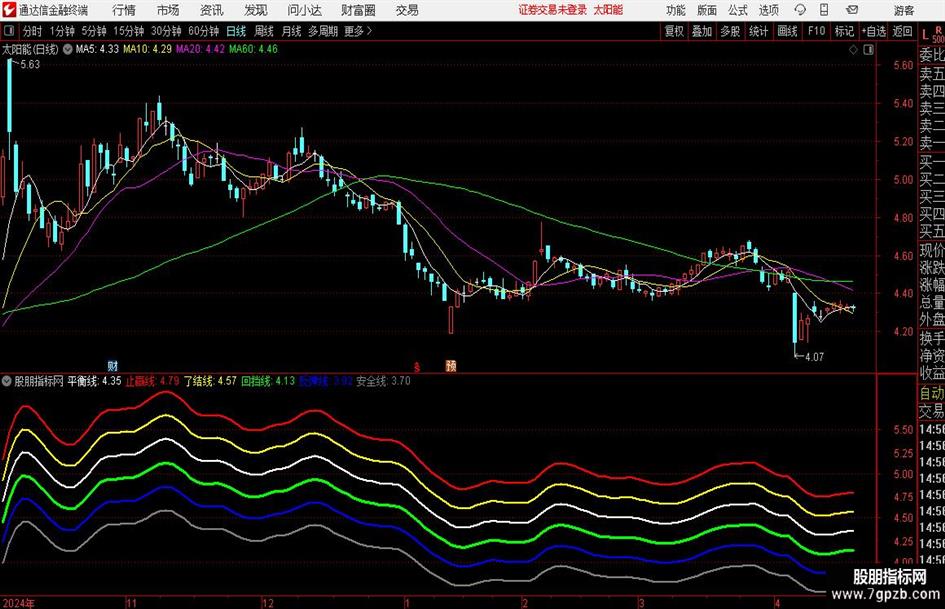The height and width of the screenshot is (609, 945).
Task: Click the 返回 button
Action: tap(902, 31)
